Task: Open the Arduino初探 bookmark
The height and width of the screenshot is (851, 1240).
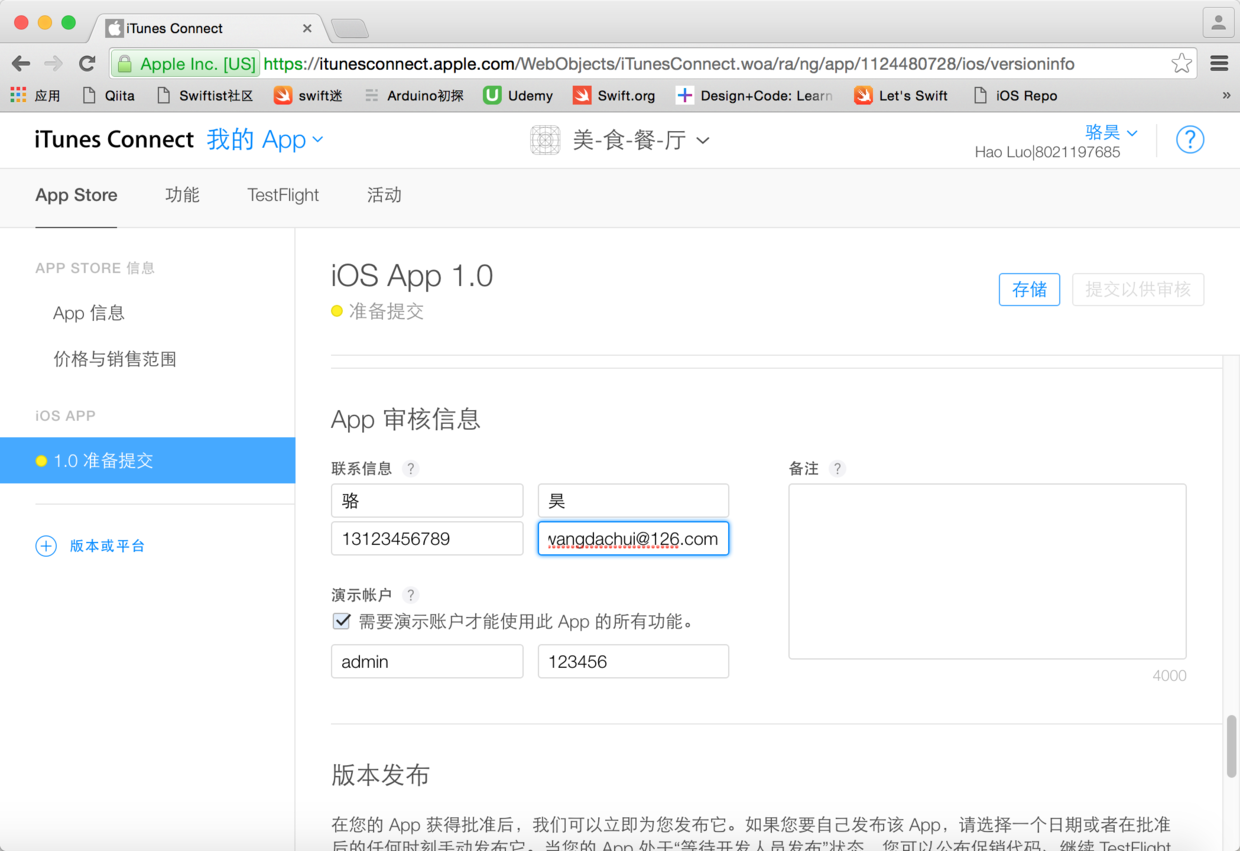Action: click(x=413, y=96)
